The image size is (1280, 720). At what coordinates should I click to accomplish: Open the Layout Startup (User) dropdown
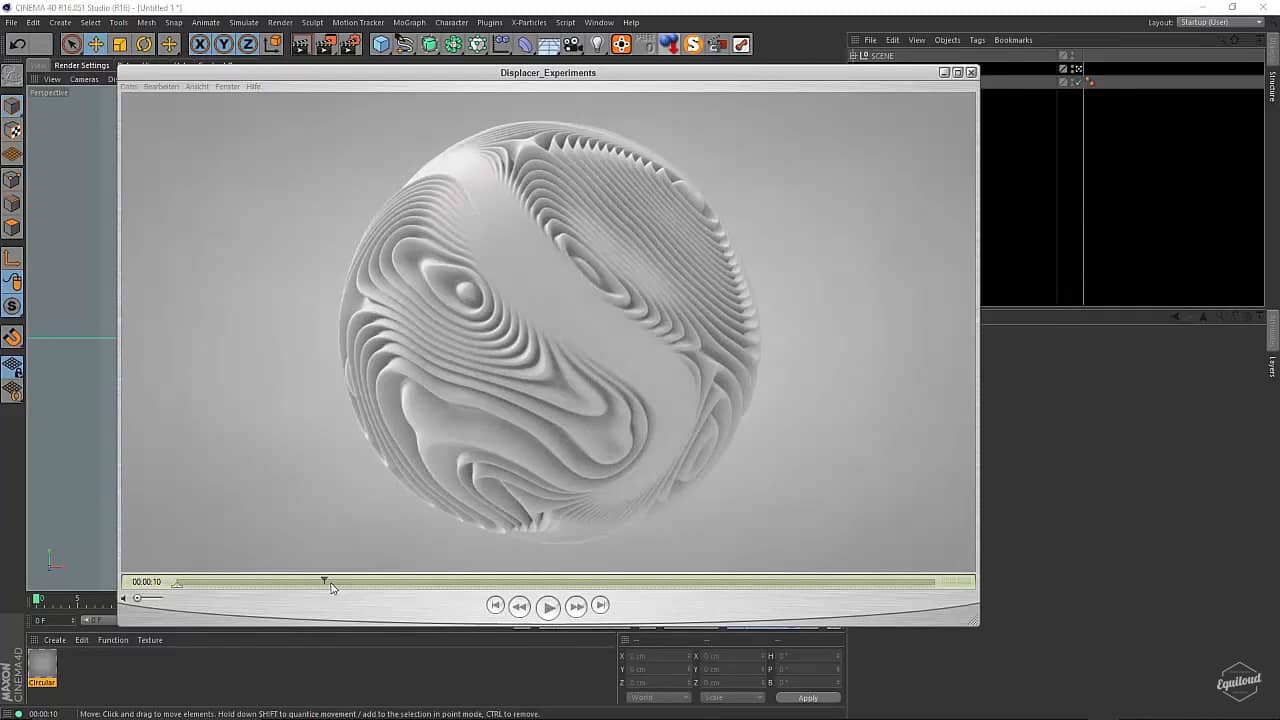coord(1220,22)
